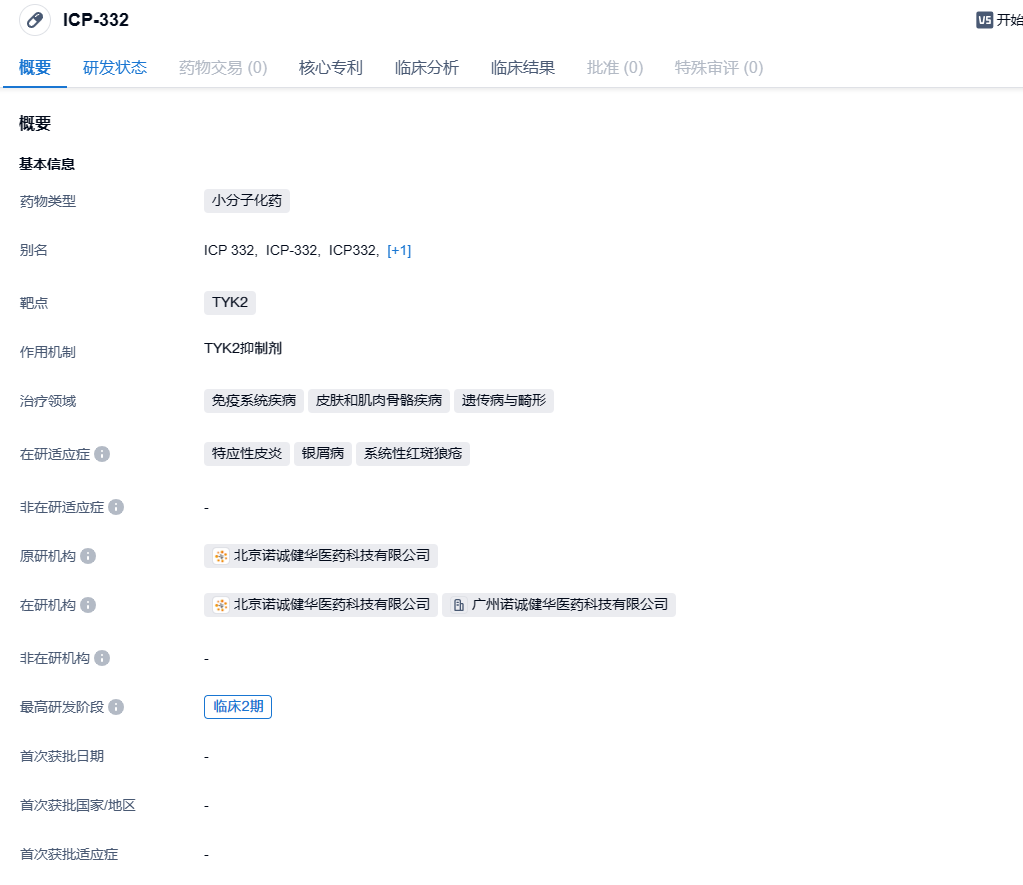Click the 临床2期 phase badge

238,707
